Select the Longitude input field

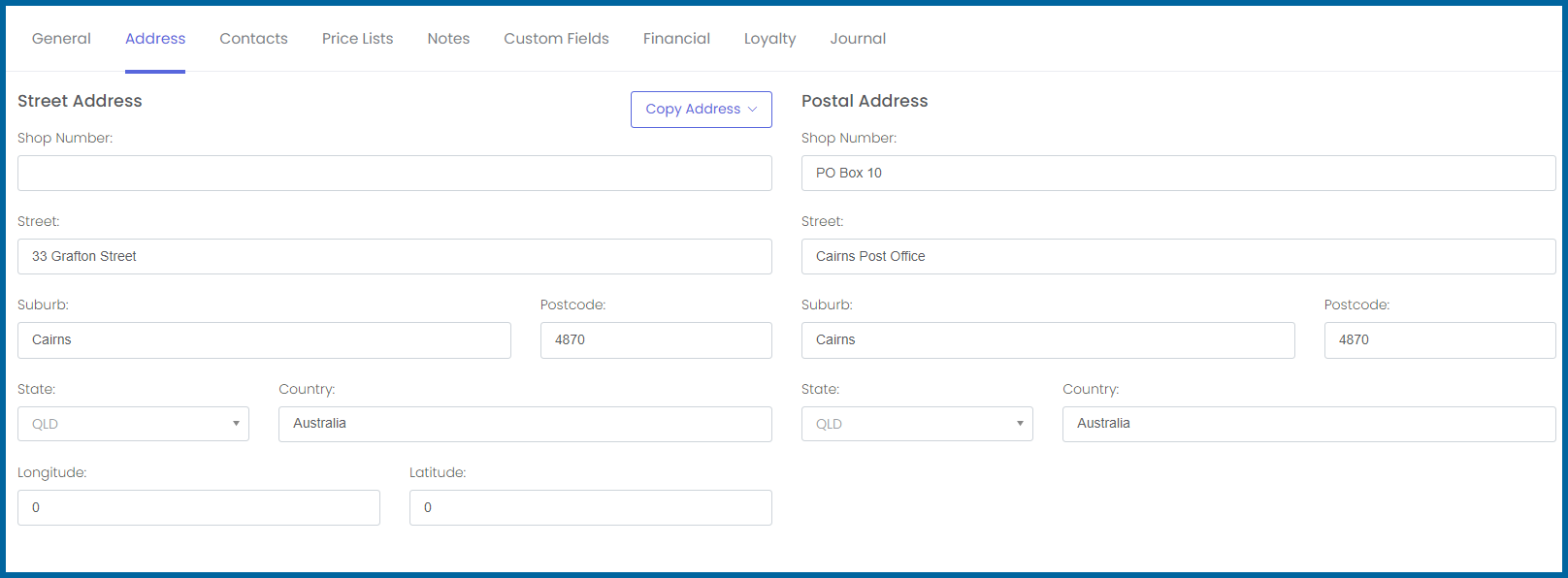click(x=199, y=508)
